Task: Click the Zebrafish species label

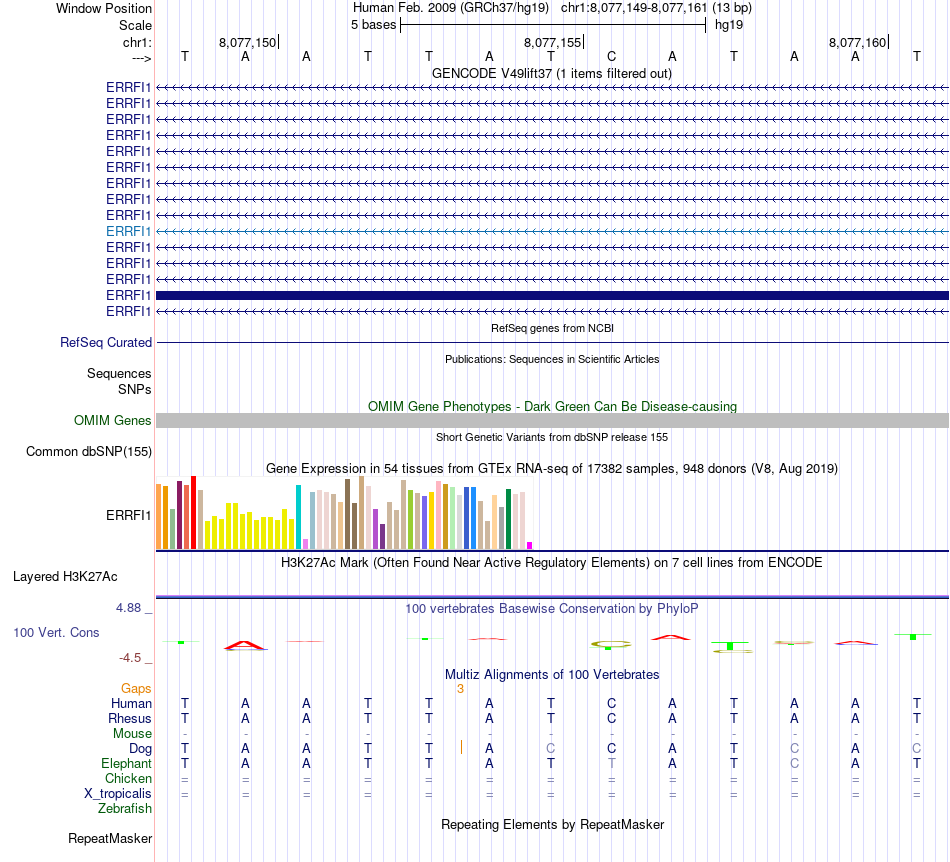Action: point(125,809)
